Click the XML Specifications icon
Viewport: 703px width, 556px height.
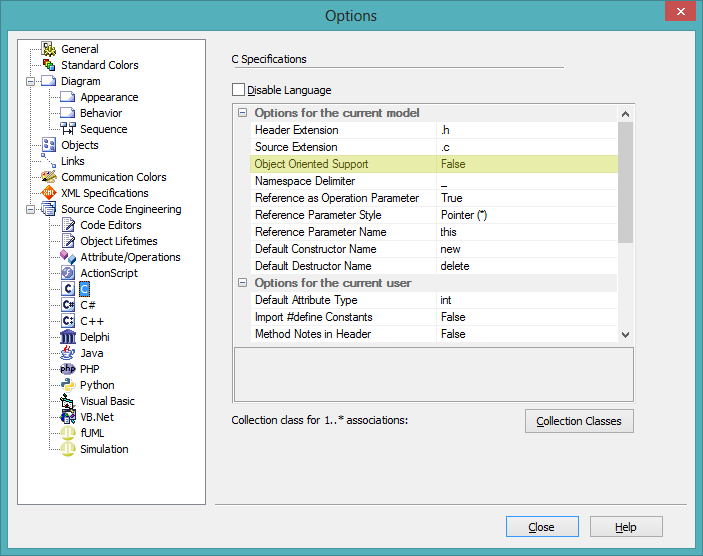pos(49,193)
